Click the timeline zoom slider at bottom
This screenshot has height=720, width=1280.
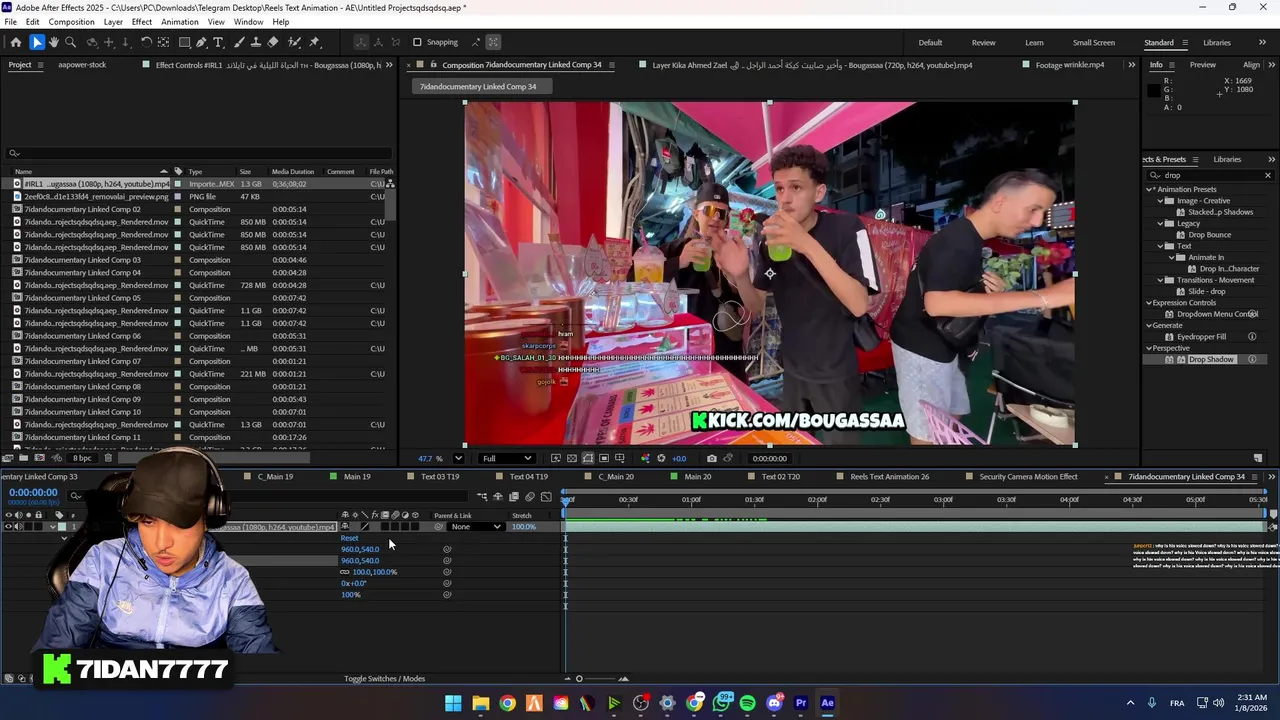[x=579, y=679]
